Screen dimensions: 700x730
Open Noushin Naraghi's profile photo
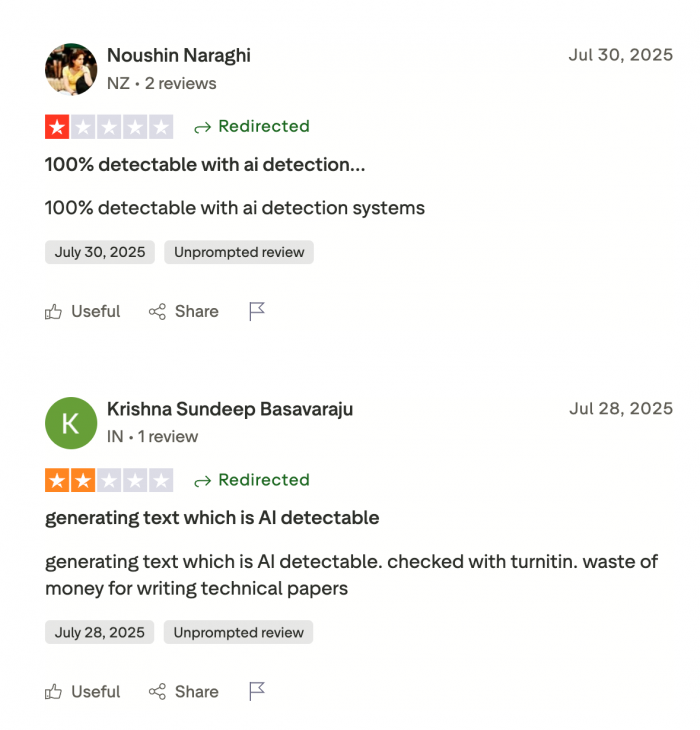(x=70, y=69)
